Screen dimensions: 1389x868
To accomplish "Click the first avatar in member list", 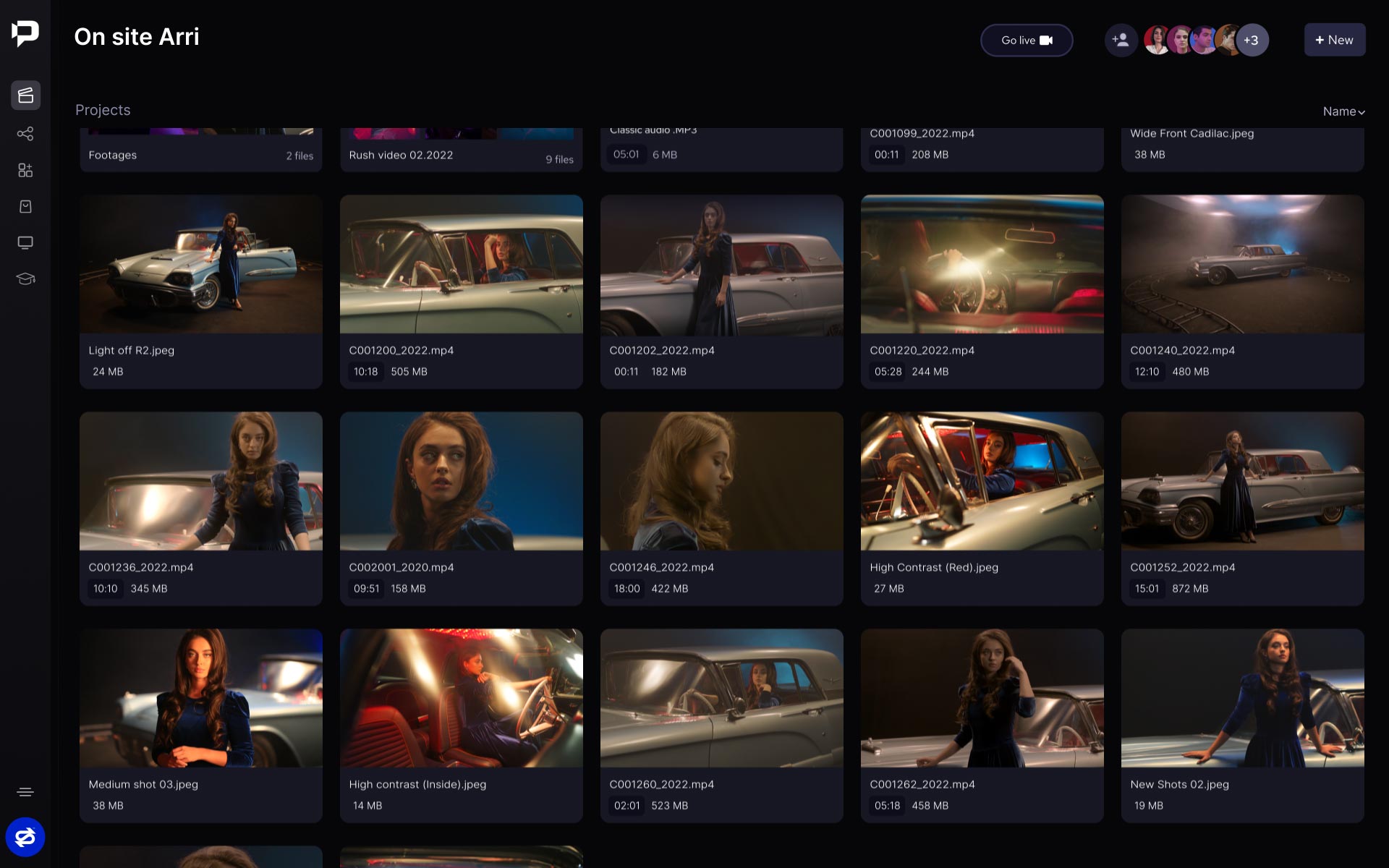I will [x=1157, y=40].
